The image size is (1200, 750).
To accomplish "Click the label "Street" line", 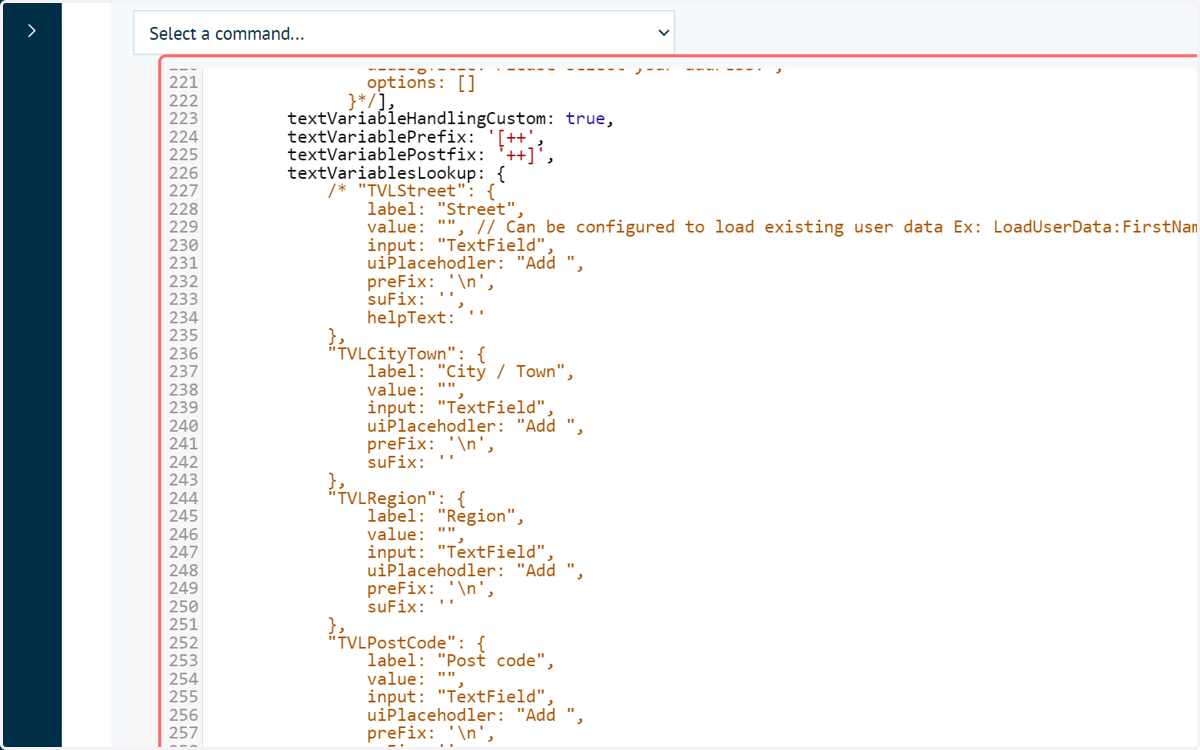I will tap(446, 209).
